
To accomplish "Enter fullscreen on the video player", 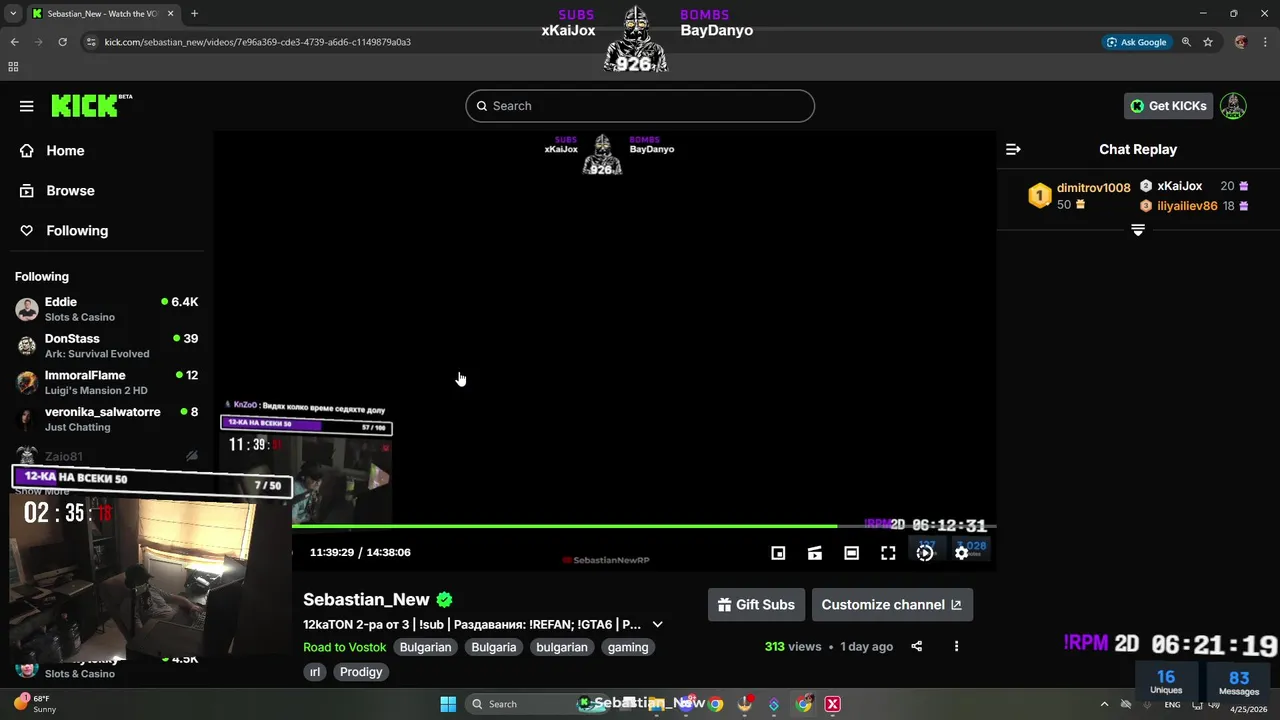I will pos(888,553).
